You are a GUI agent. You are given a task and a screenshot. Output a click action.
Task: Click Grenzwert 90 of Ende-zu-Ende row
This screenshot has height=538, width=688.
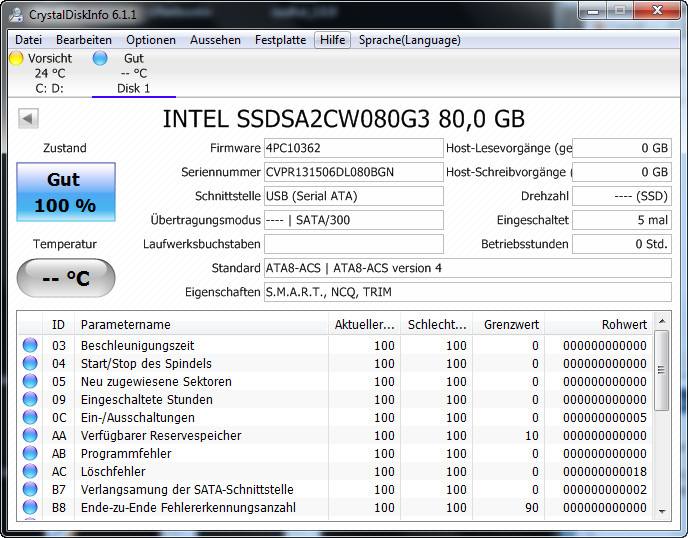coord(532,507)
